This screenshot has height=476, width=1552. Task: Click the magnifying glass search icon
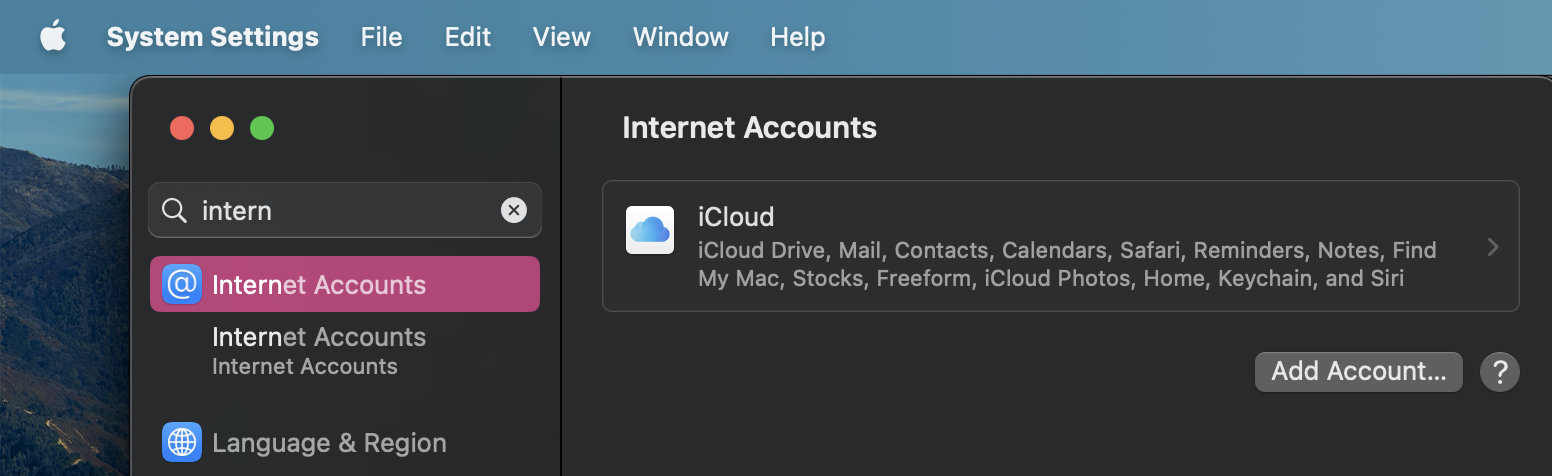coord(174,210)
